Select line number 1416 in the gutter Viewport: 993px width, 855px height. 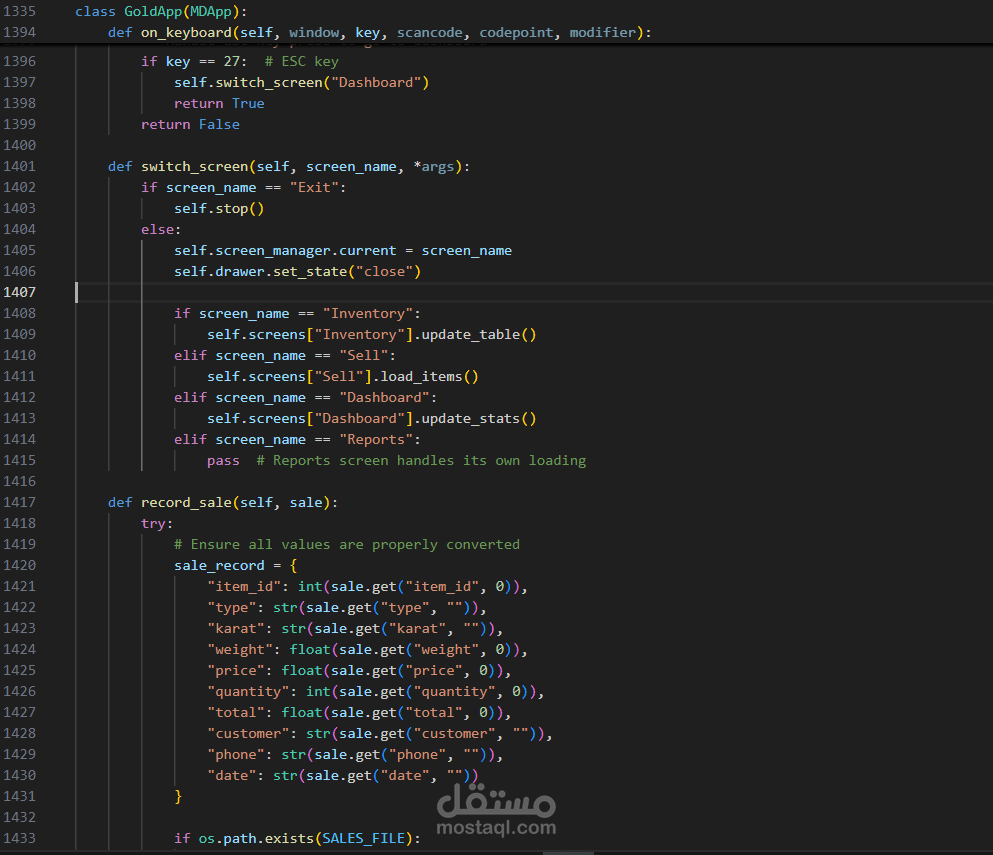(x=20, y=481)
